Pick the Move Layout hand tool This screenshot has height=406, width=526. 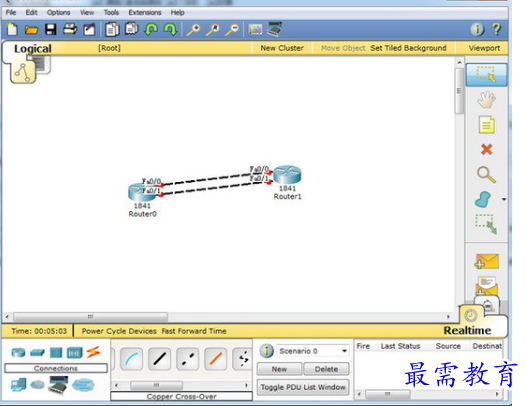(x=486, y=100)
